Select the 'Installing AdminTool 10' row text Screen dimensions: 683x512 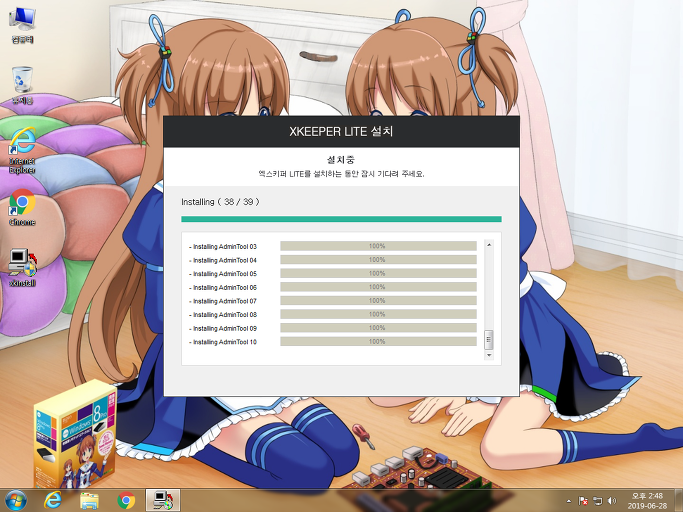225,342
